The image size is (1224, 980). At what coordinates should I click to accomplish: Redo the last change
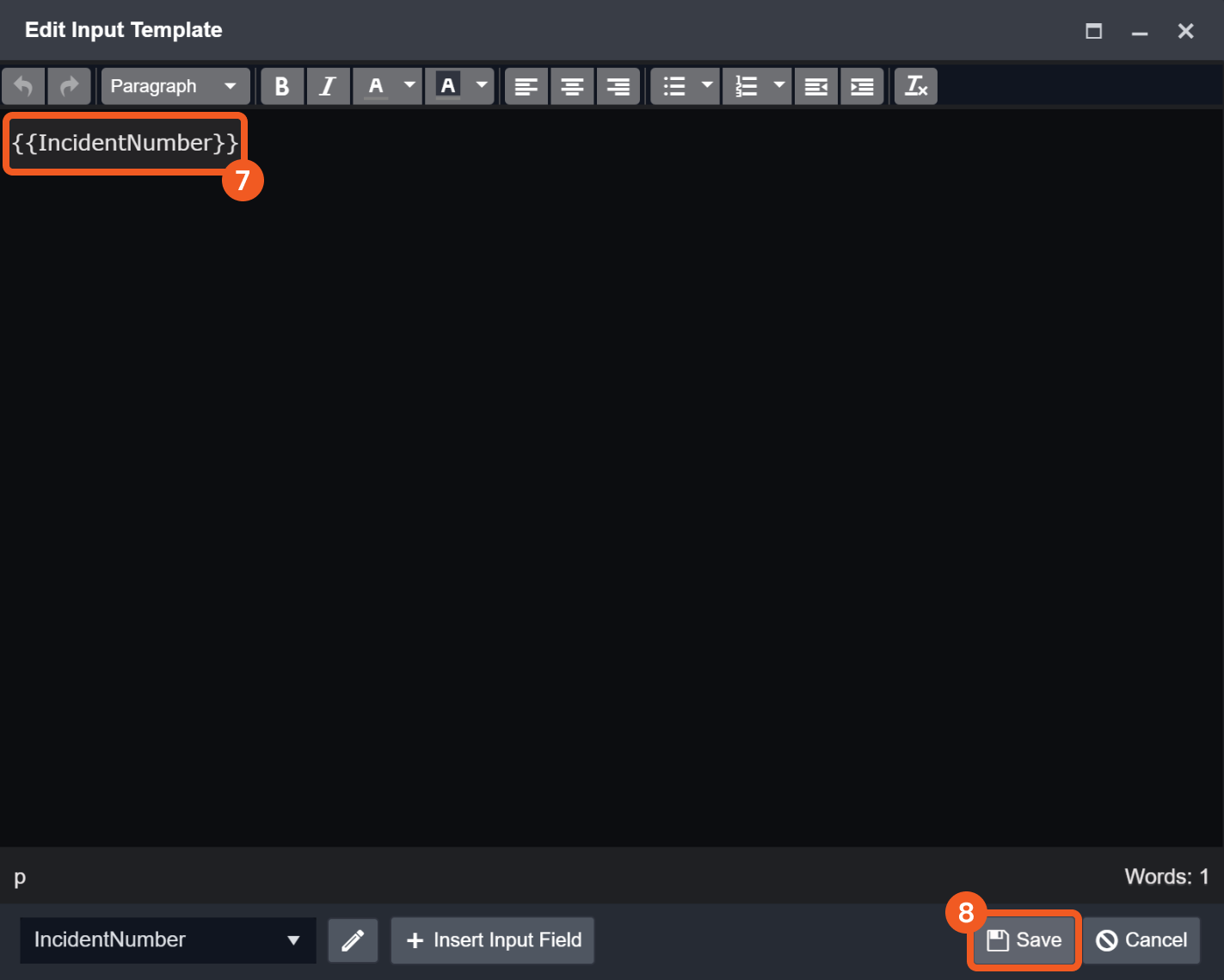tap(70, 86)
